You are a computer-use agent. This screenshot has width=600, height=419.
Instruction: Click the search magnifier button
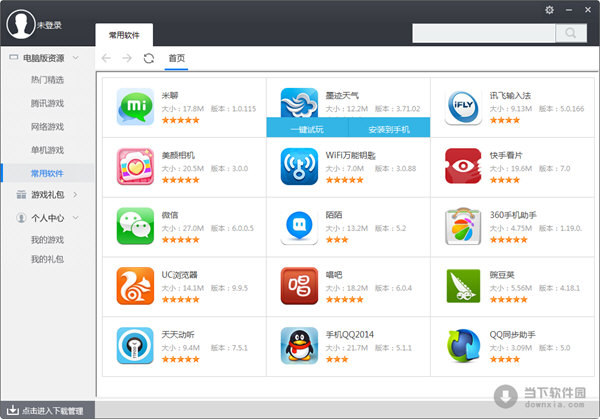[x=571, y=33]
